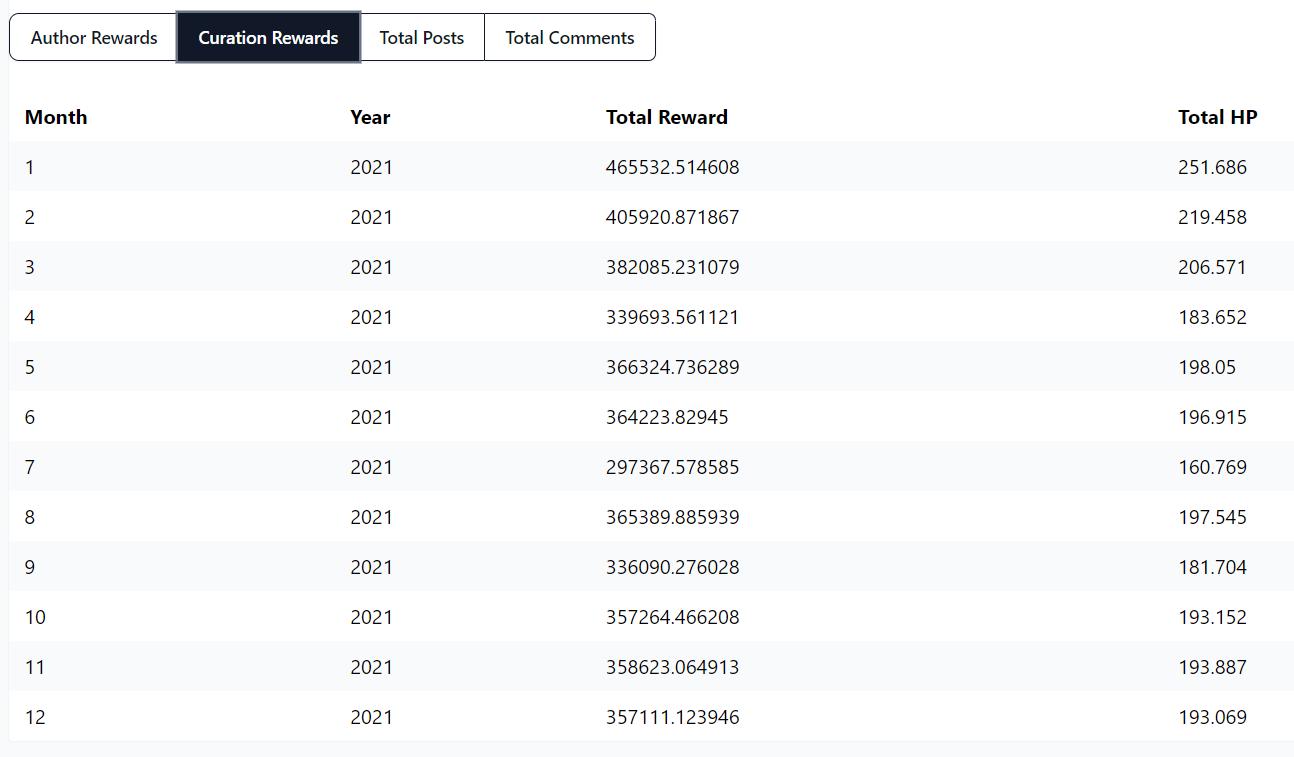Click Total HP value 181.704
Viewport: 1294px width, 757px height.
(1213, 567)
